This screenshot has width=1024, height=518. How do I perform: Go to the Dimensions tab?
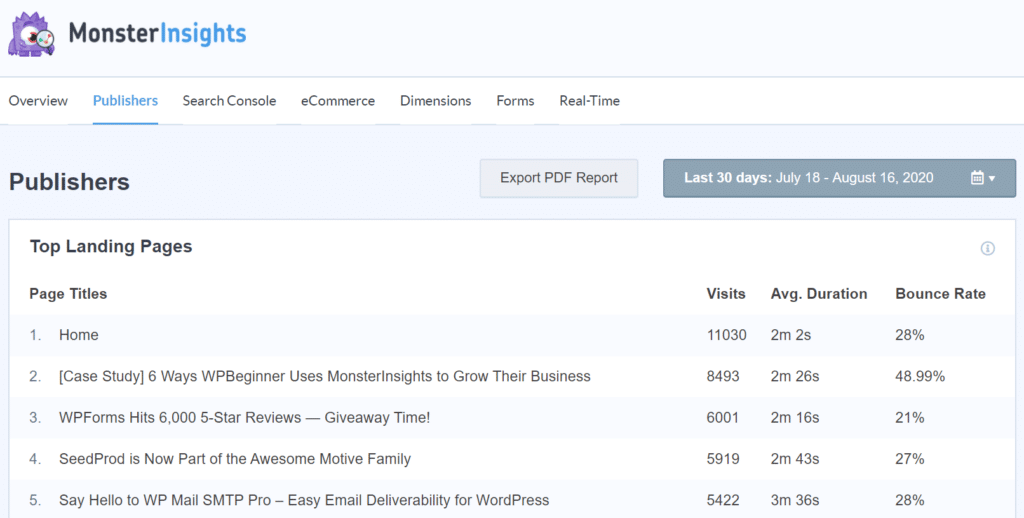click(x=436, y=101)
